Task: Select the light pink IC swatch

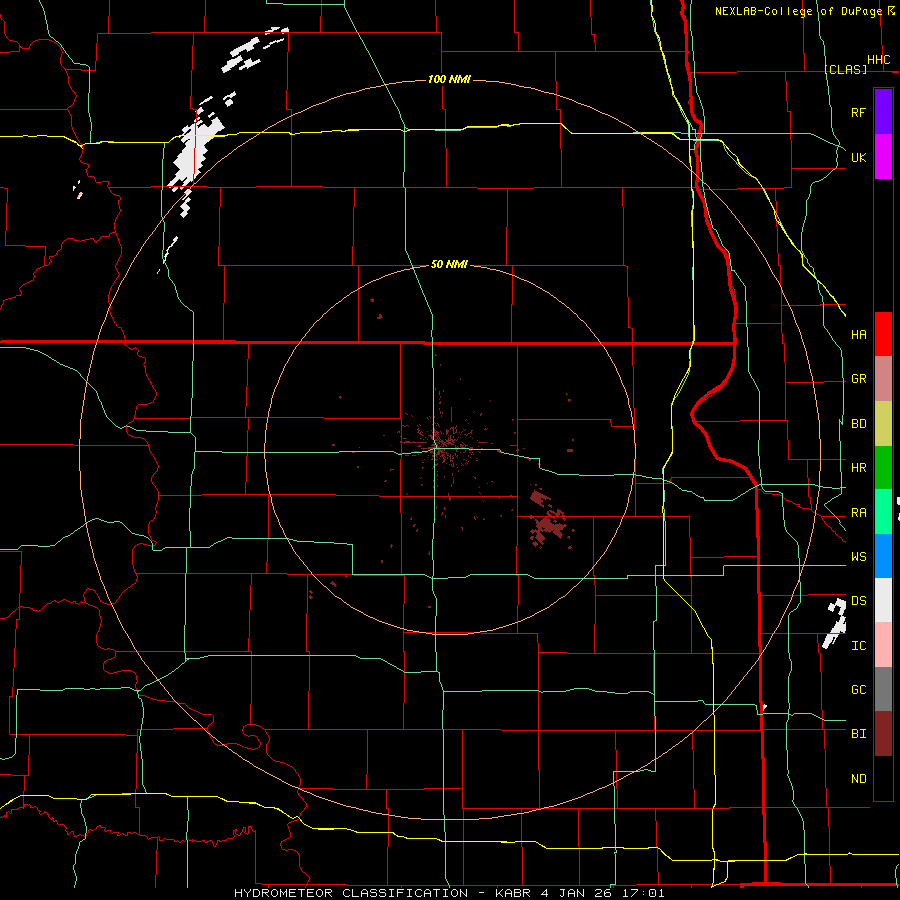Action: [x=883, y=645]
